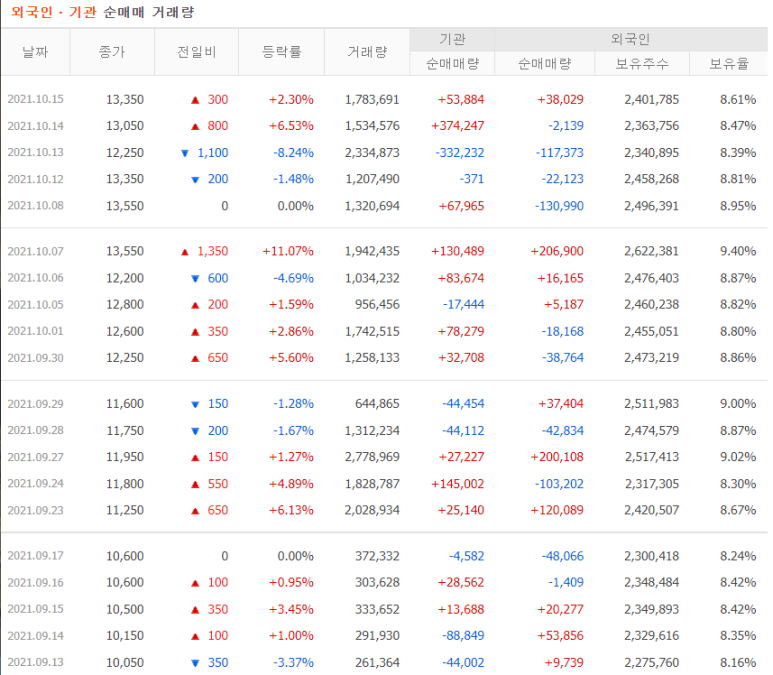Click institution net value -332,232
The width and height of the screenshot is (773, 675).
tap(460, 153)
